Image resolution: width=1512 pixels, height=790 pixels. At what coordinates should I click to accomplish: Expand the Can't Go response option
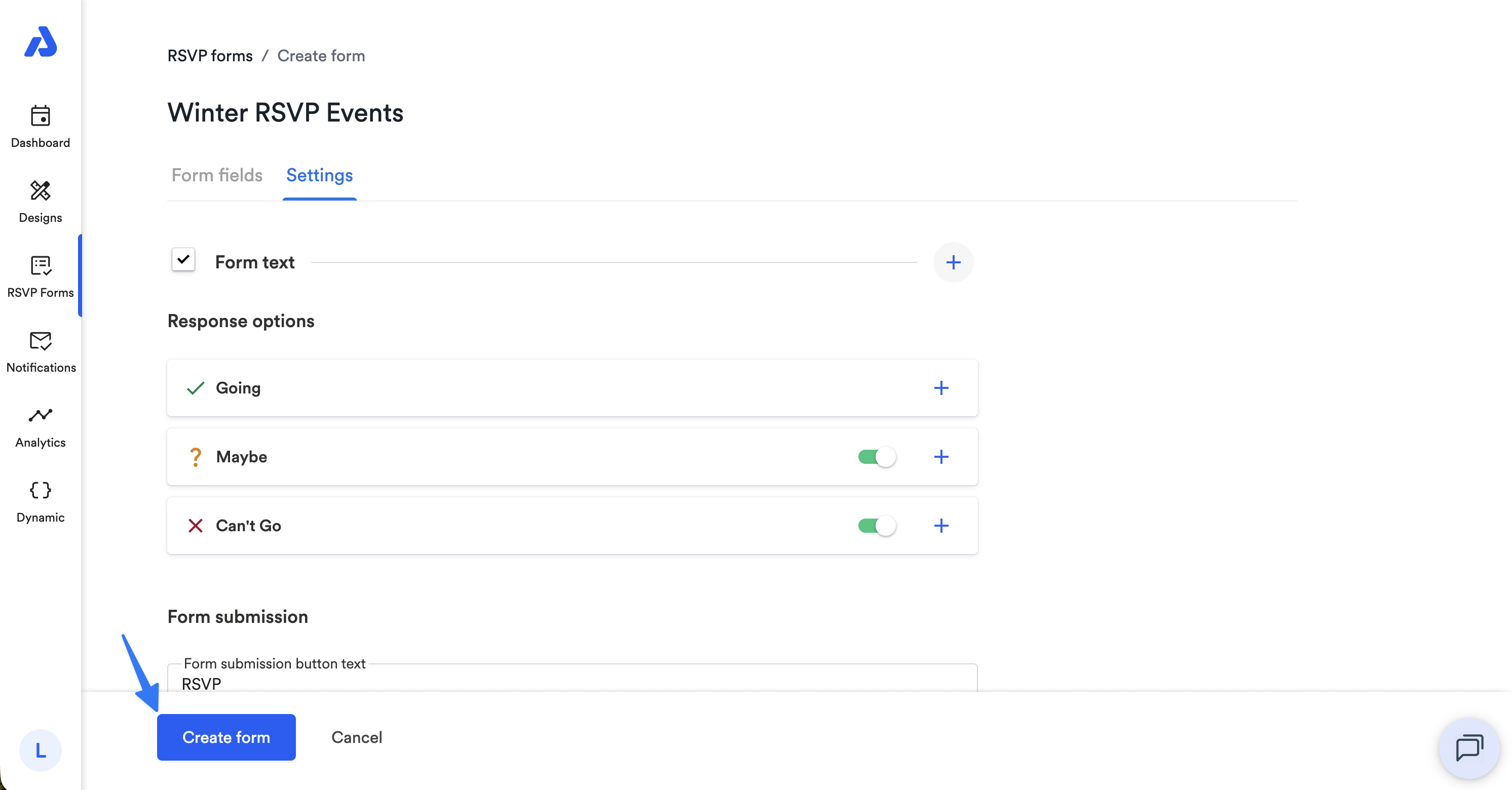pyautogui.click(x=941, y=526)
